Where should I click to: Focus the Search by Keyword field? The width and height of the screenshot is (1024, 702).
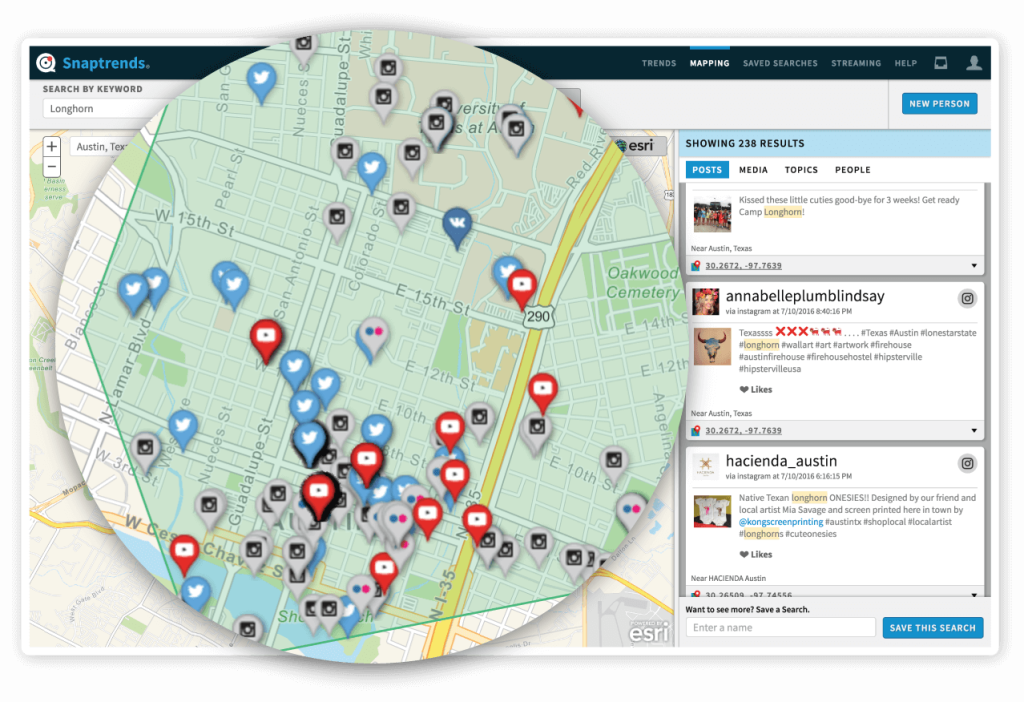coord(104,108)
